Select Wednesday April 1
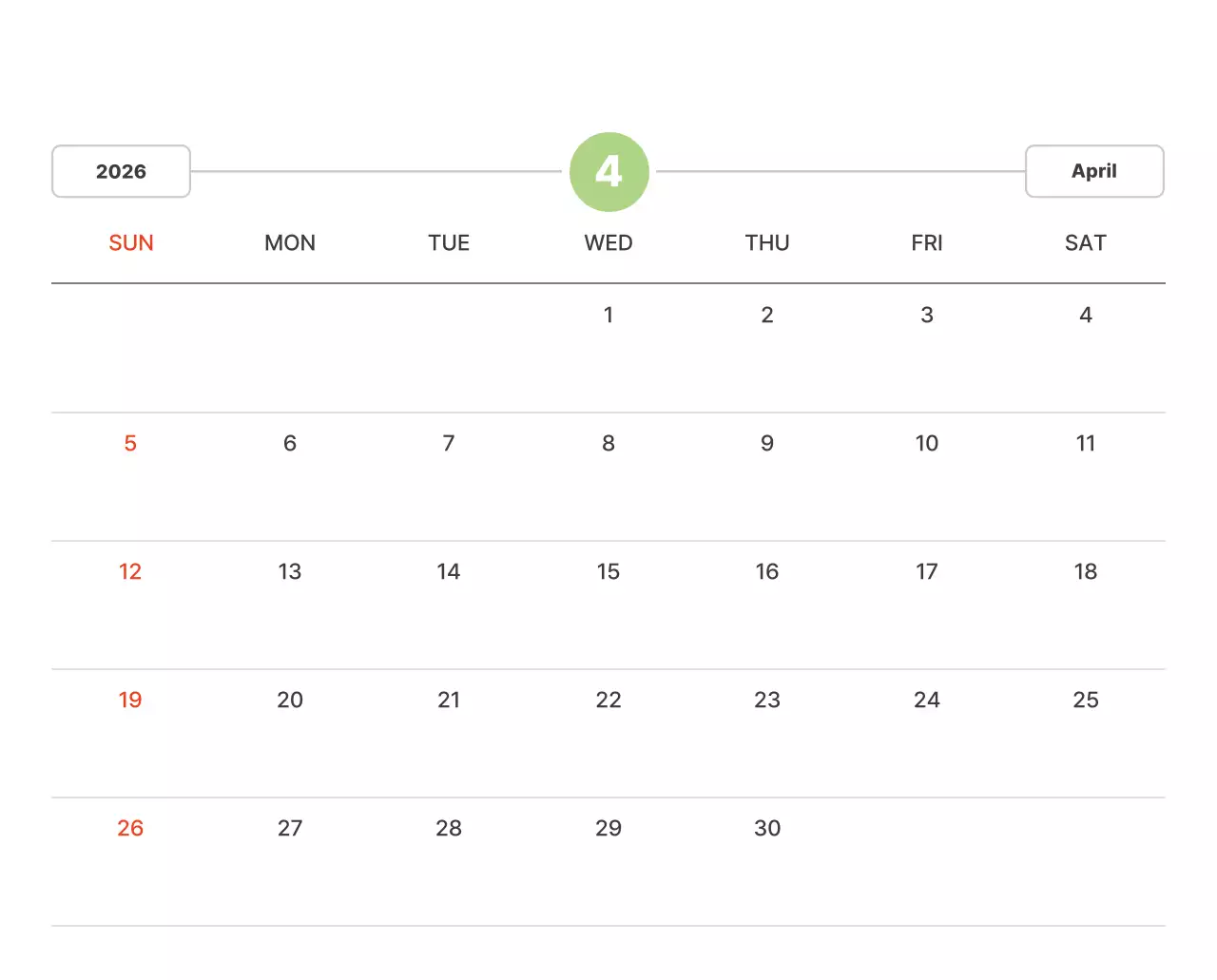 pos(608,316)
